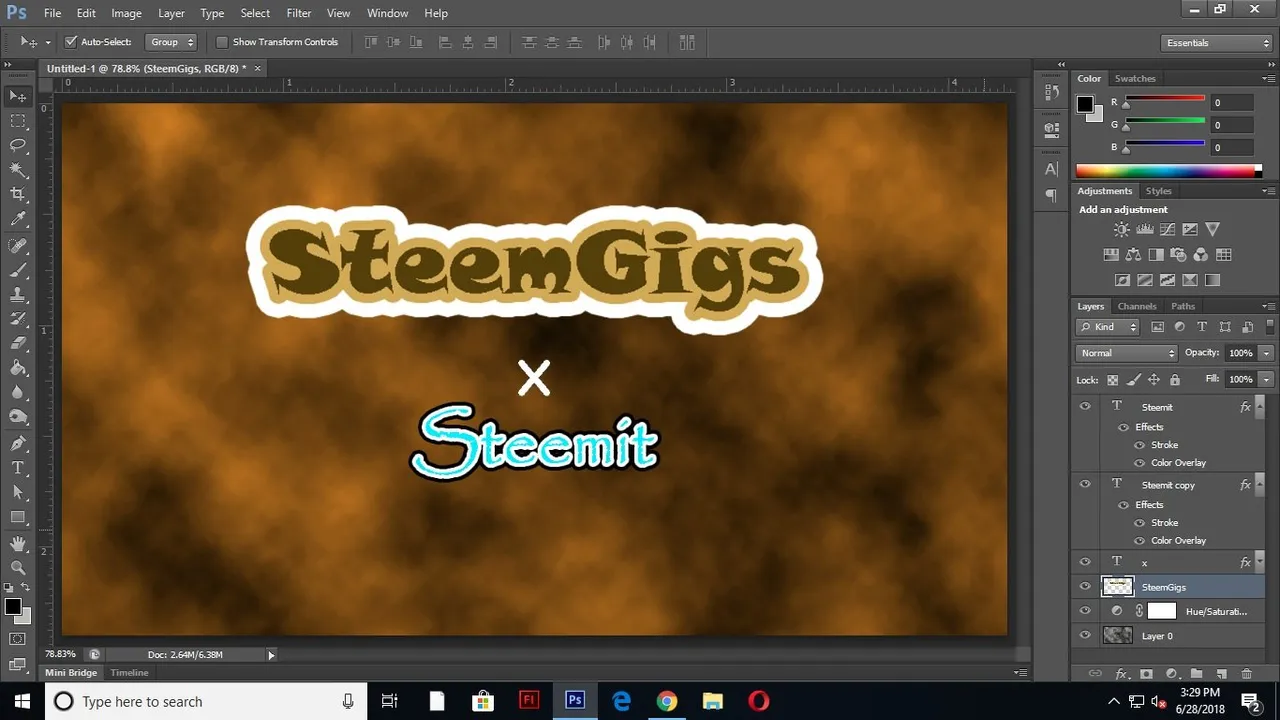Hide the SteemGigs layer
Image resolution: width=1280 pixels, height=720 pixels.
pos(1085,587)
